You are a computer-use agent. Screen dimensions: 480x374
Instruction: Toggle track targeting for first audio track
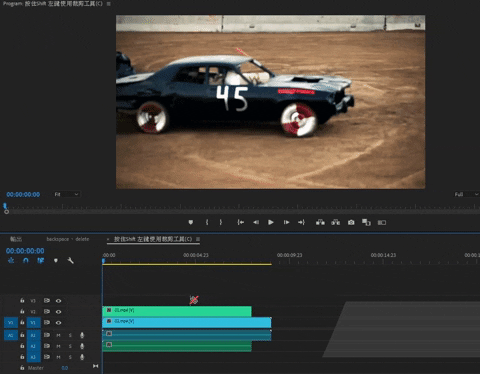click(33, 335)
